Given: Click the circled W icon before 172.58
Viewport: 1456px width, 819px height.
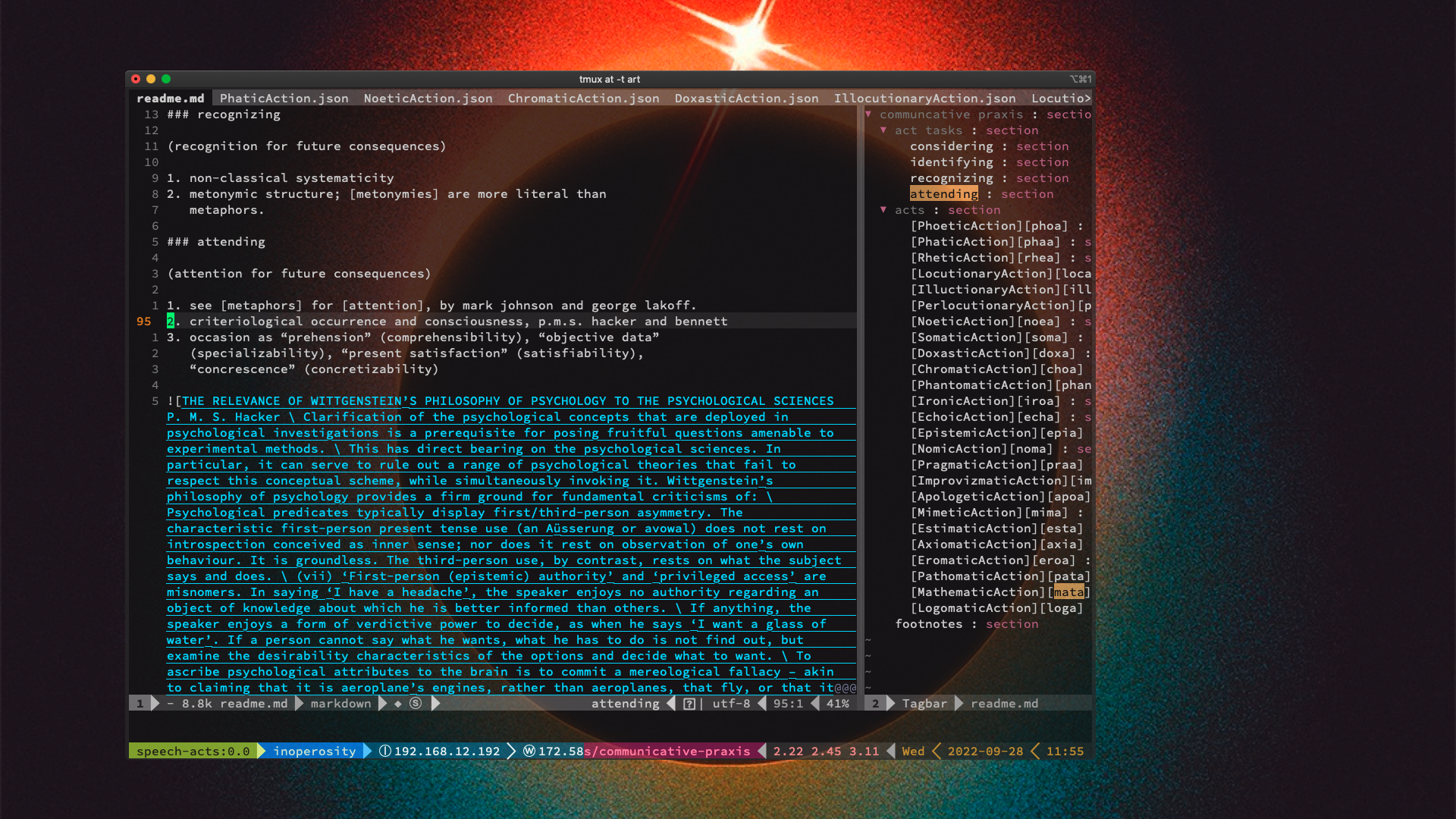Looking at the screenshot, I should coord(529,752).
